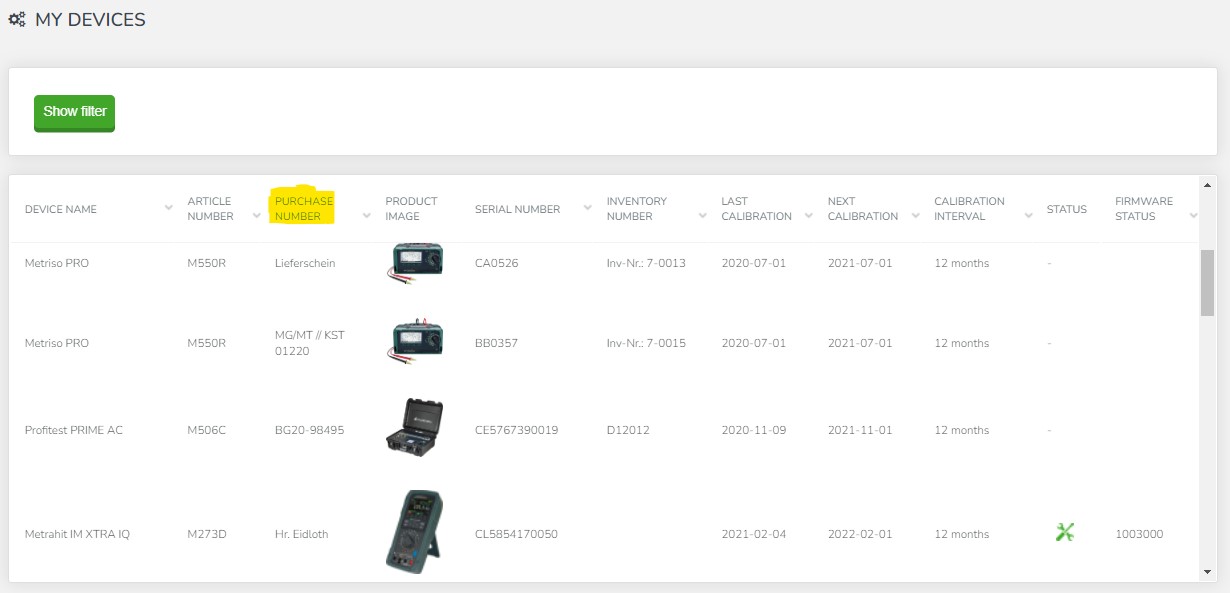
Task: Click the Show filter button
Action: pos(74,113)
